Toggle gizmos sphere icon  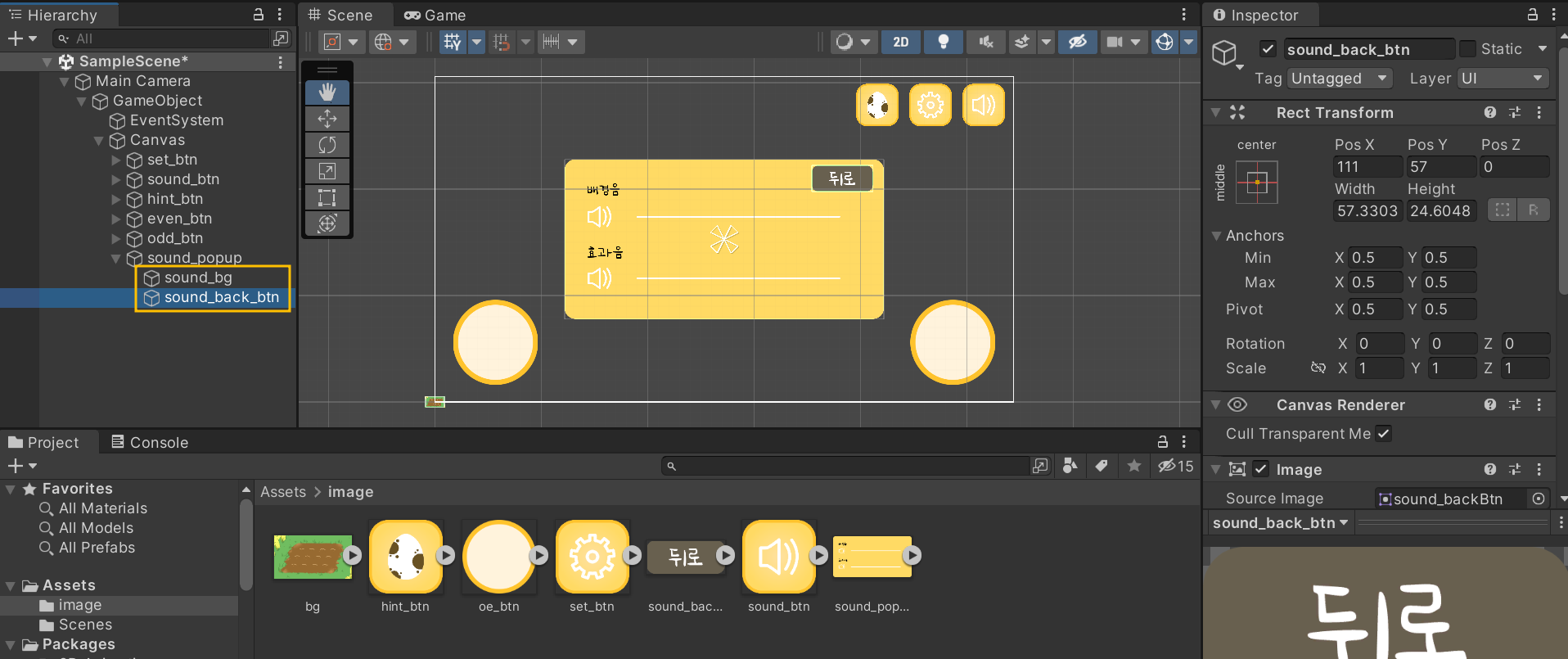pyautogui.click(x=1165, y=42)
